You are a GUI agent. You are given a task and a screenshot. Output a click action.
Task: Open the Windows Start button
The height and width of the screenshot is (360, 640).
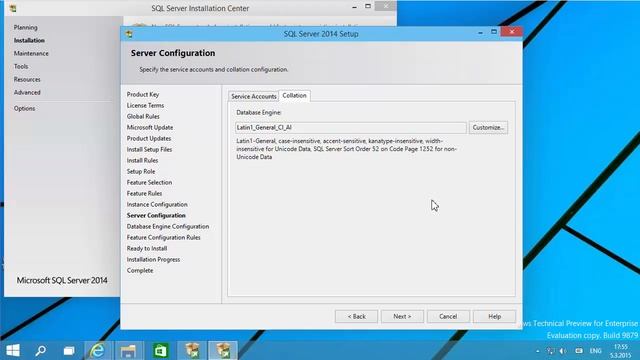point(13,350)
